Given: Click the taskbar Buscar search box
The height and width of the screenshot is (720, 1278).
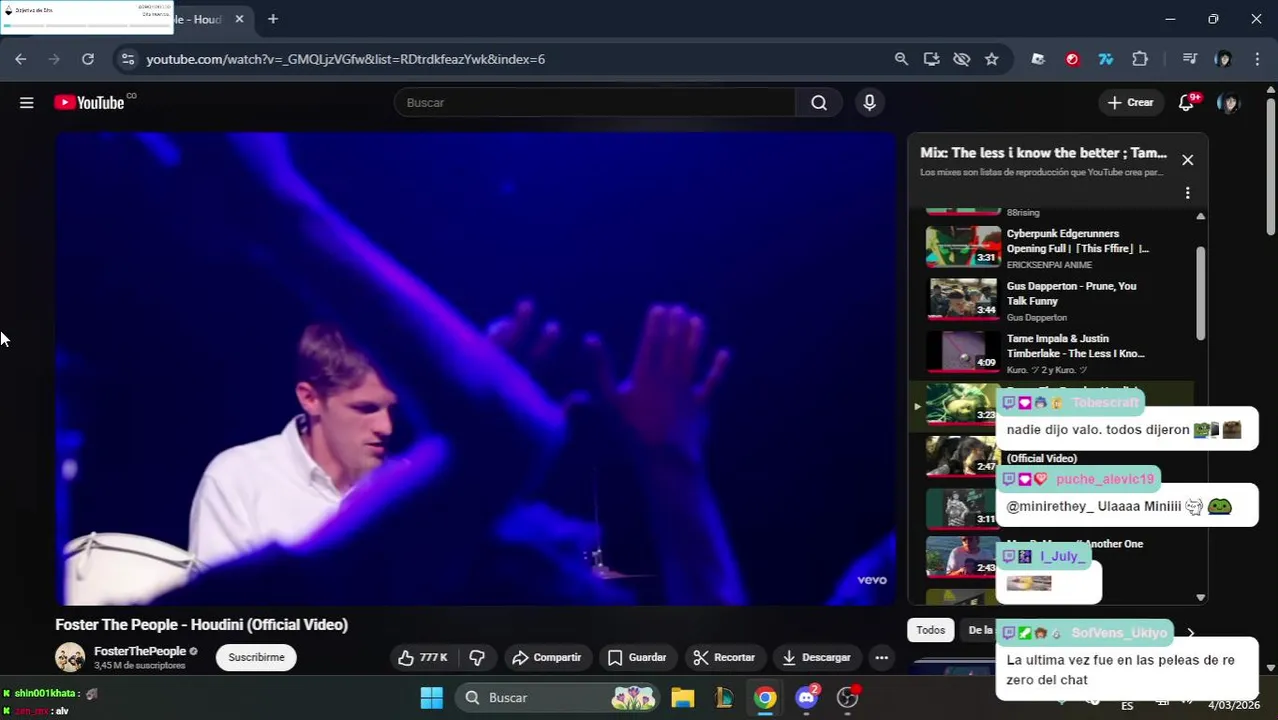Looking at the screenshot, I should point(558,697).
